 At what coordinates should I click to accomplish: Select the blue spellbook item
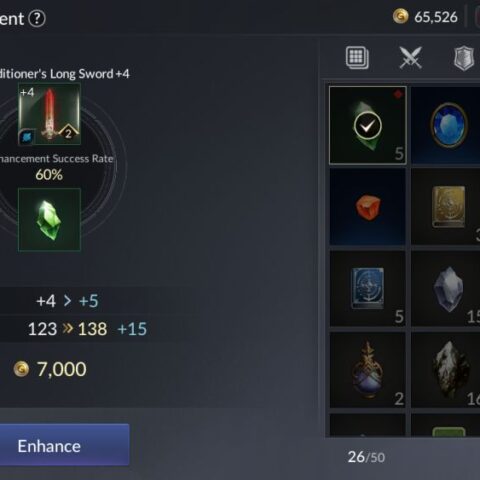coord(368,288)
